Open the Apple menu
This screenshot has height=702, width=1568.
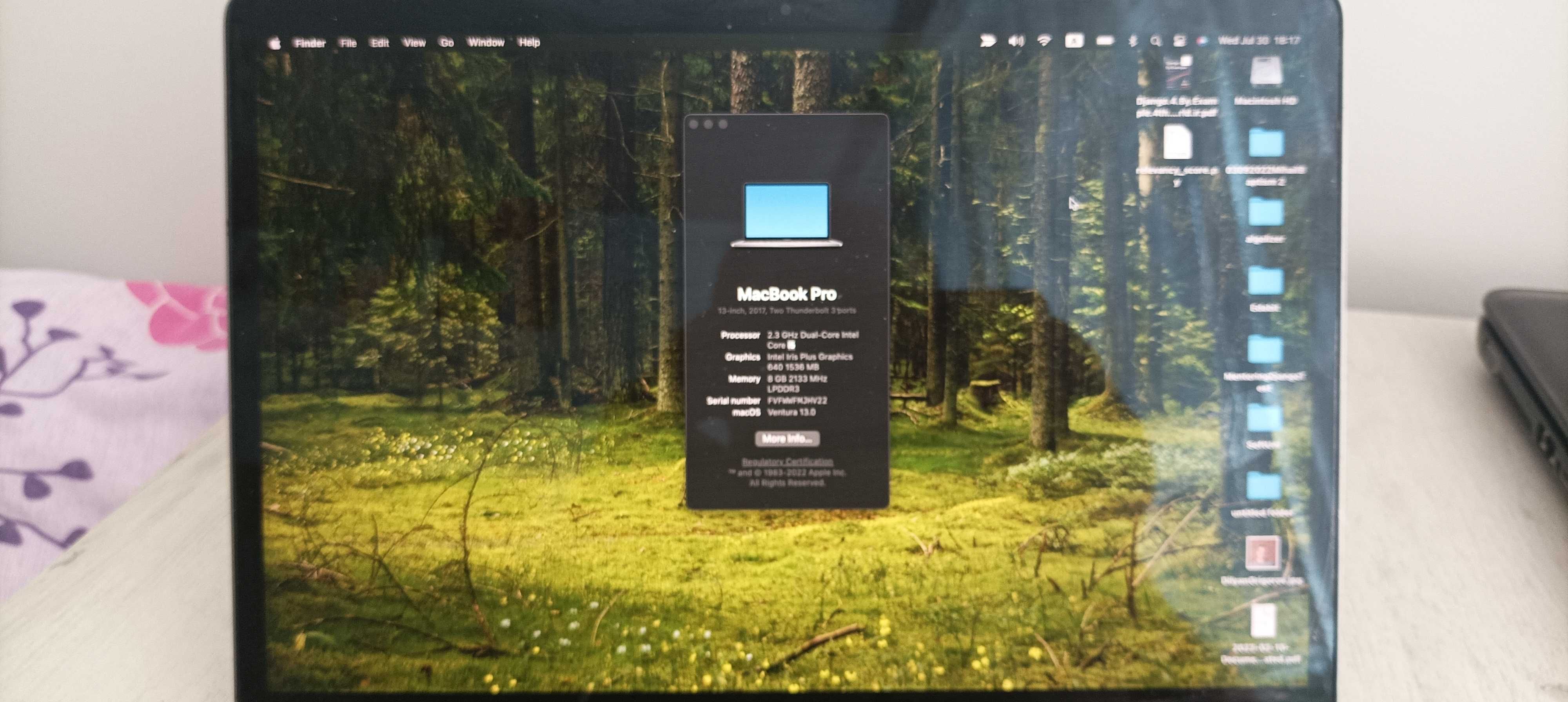[x=275, y=43]
